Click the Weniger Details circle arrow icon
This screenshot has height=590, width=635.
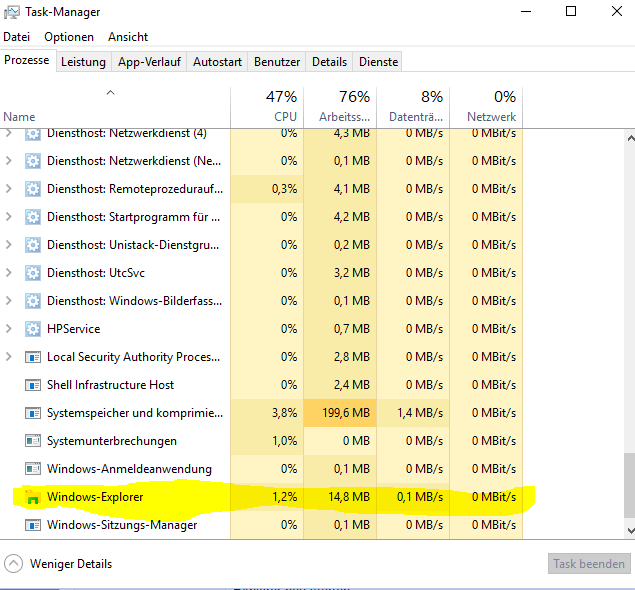coord(13,564)
